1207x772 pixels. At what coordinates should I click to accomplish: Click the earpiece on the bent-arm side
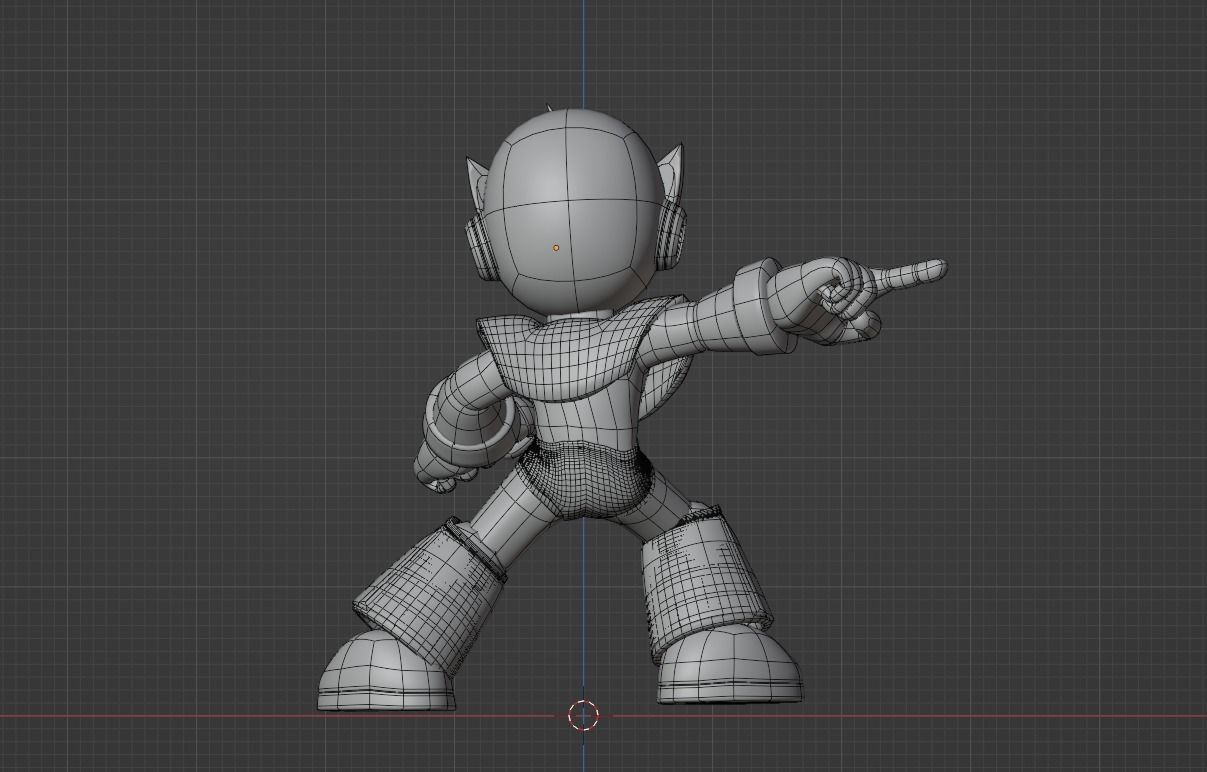[480, 246]
